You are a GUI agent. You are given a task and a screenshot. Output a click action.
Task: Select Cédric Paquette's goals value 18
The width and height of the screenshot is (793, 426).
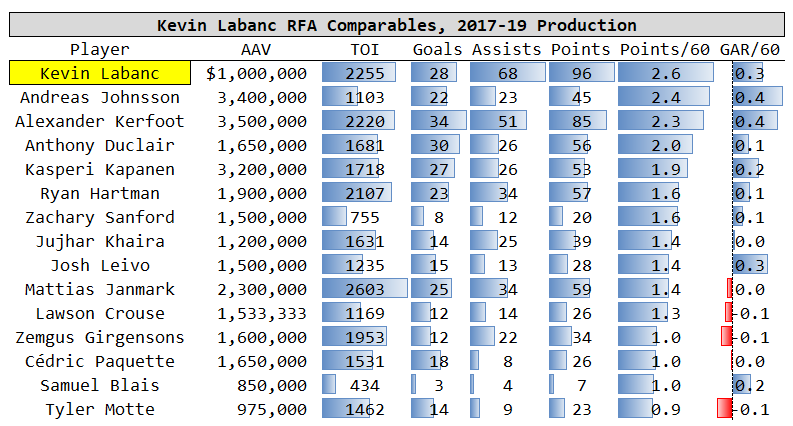pos(439,362)
